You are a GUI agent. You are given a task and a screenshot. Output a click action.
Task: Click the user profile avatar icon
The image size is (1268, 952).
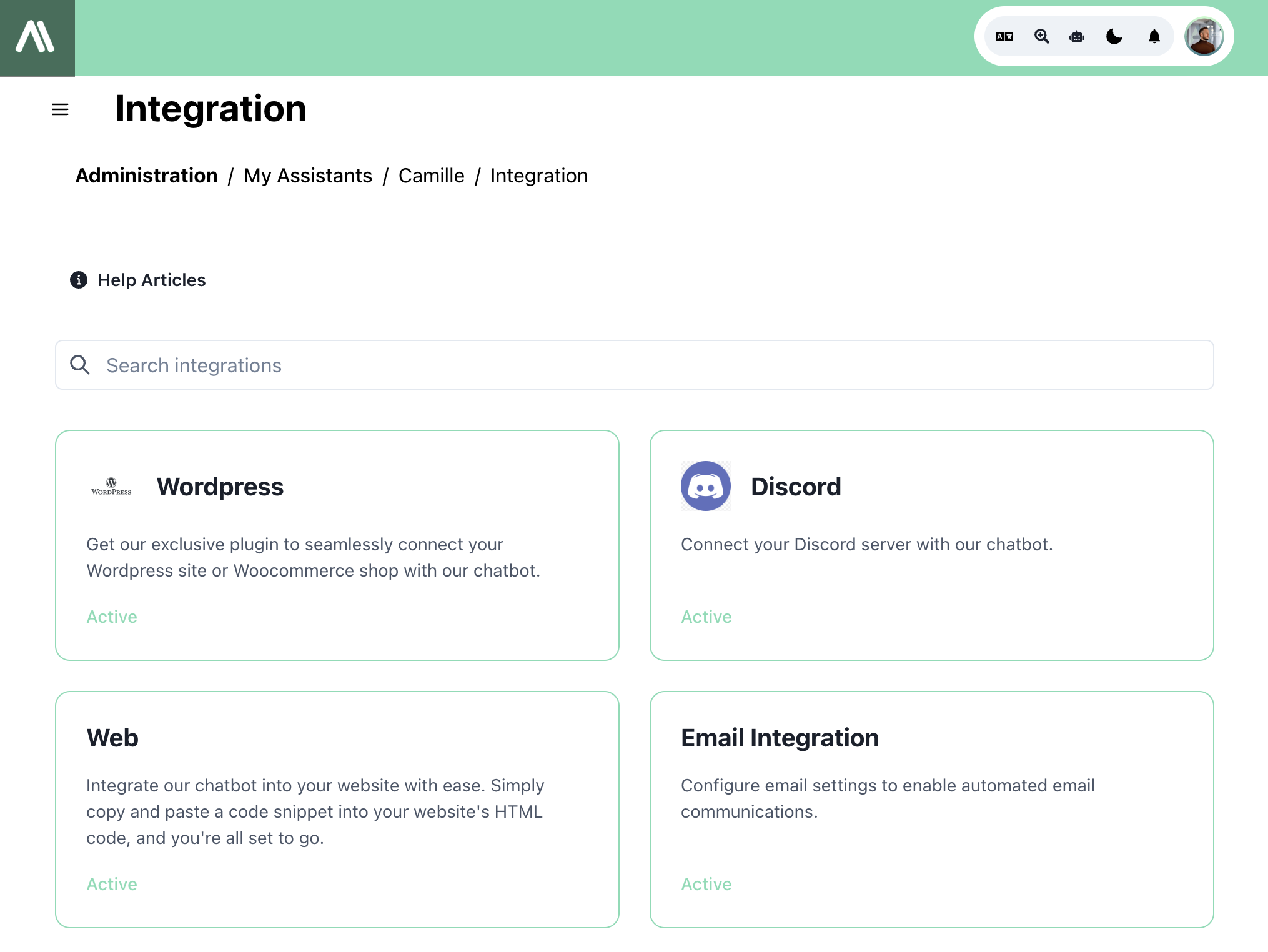click(1203, 37)
